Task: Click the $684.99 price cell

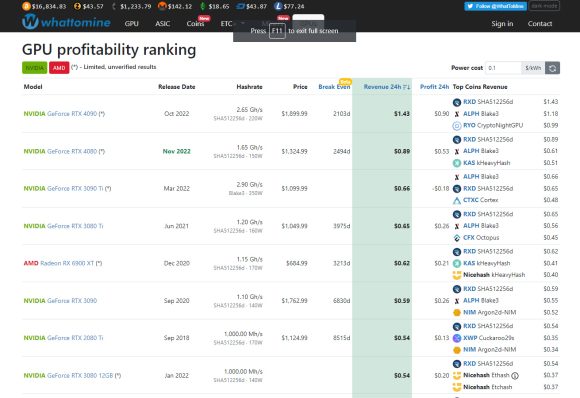Action: pos(297,263)
